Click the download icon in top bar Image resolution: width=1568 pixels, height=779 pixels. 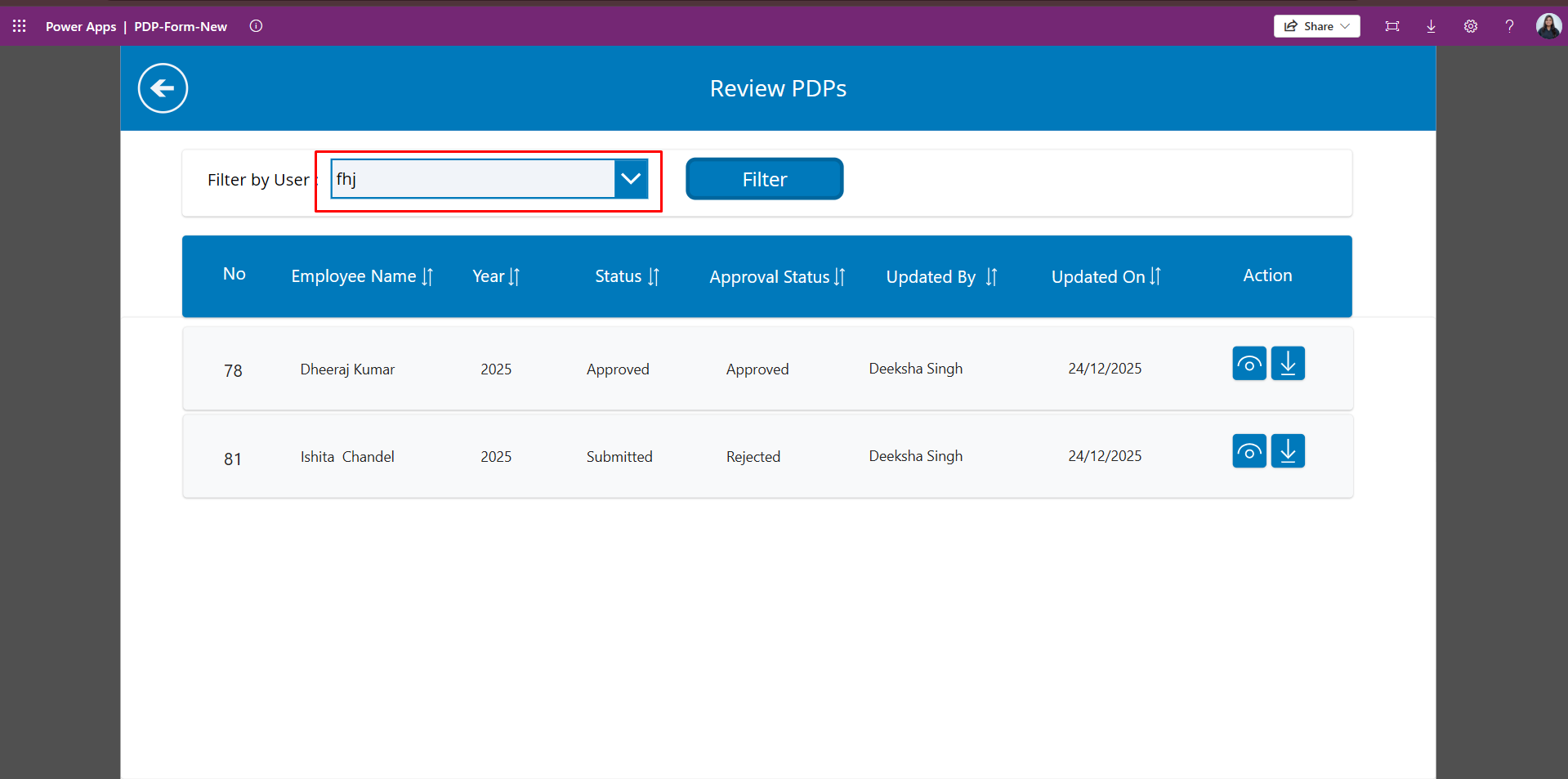1431,26
